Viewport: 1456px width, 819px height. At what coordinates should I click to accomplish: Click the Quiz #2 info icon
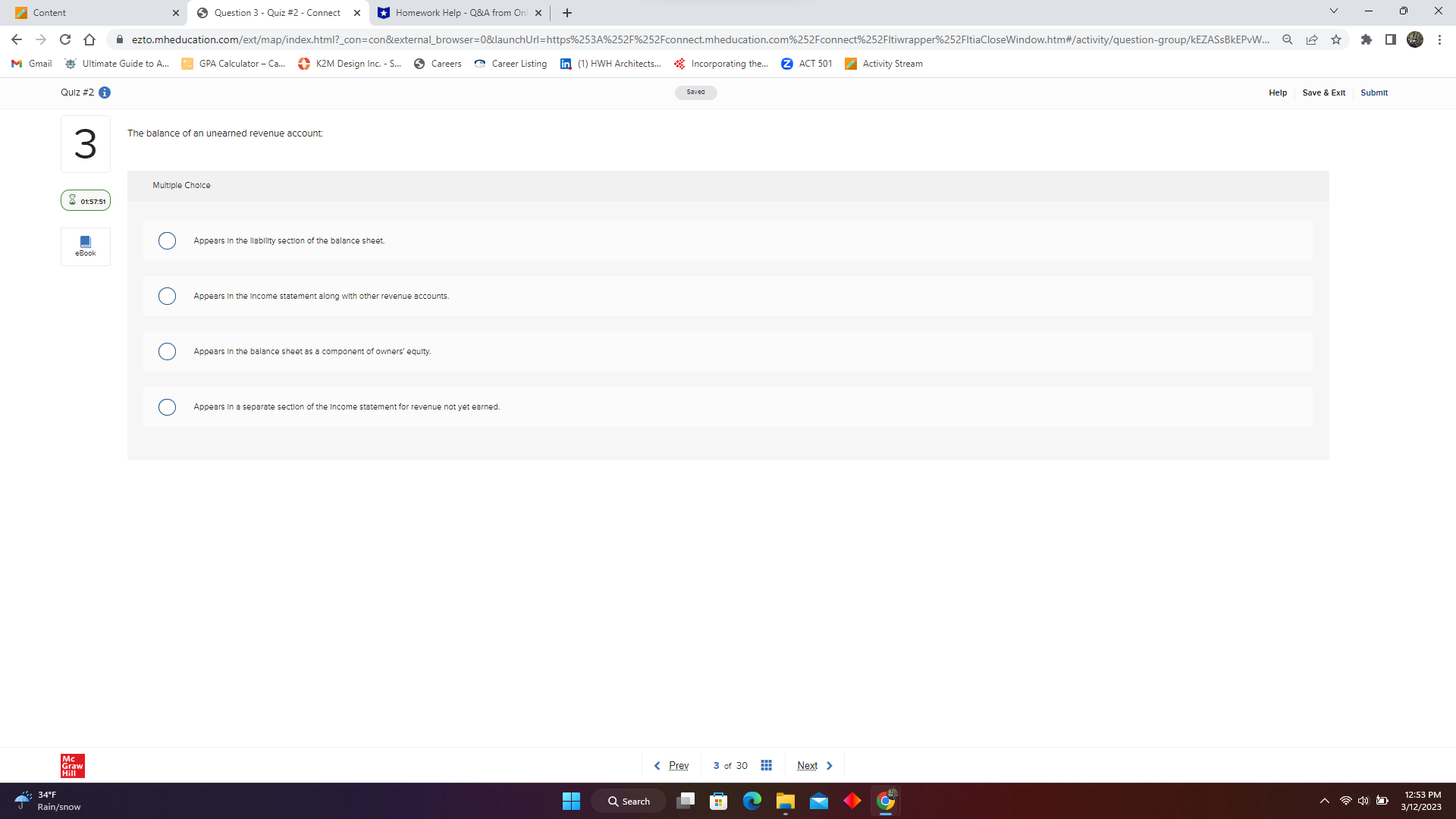[x=105, y=93]
